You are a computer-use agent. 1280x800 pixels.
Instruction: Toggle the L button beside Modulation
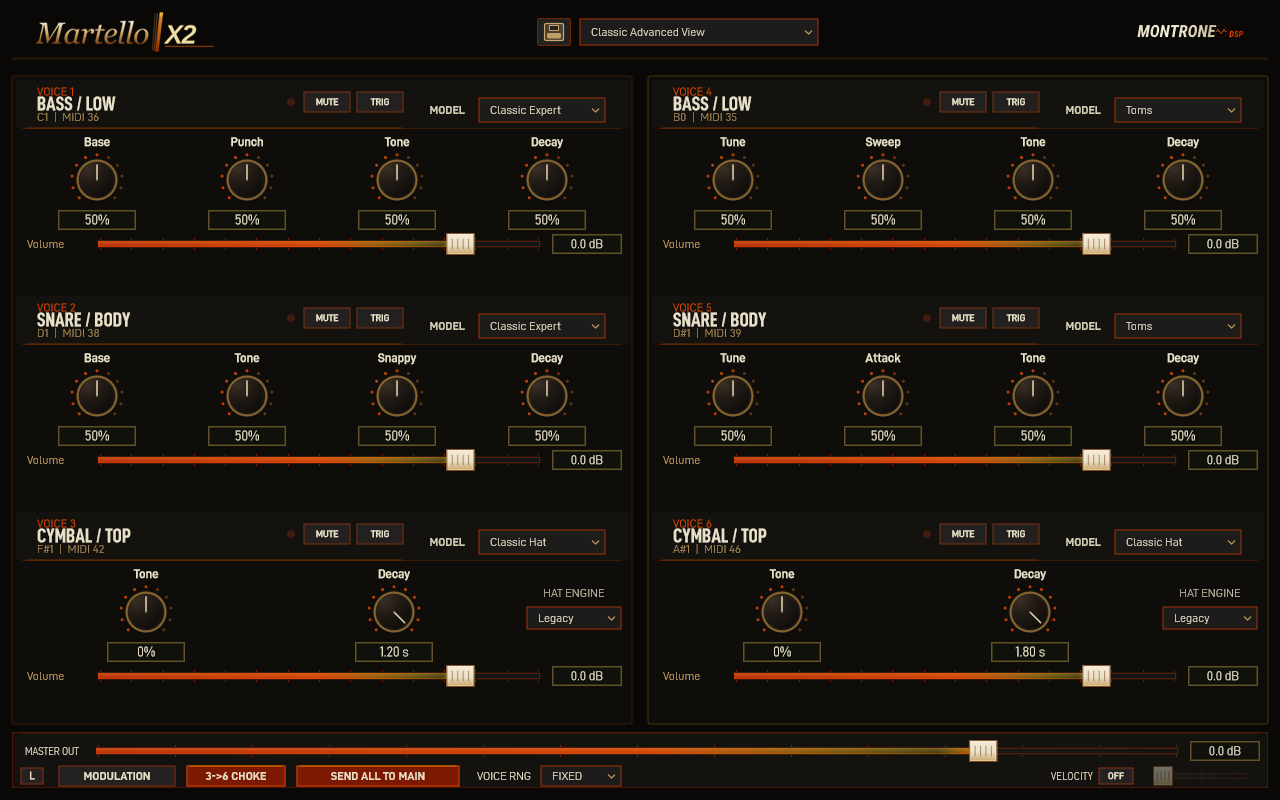click(x=32, y=776)
